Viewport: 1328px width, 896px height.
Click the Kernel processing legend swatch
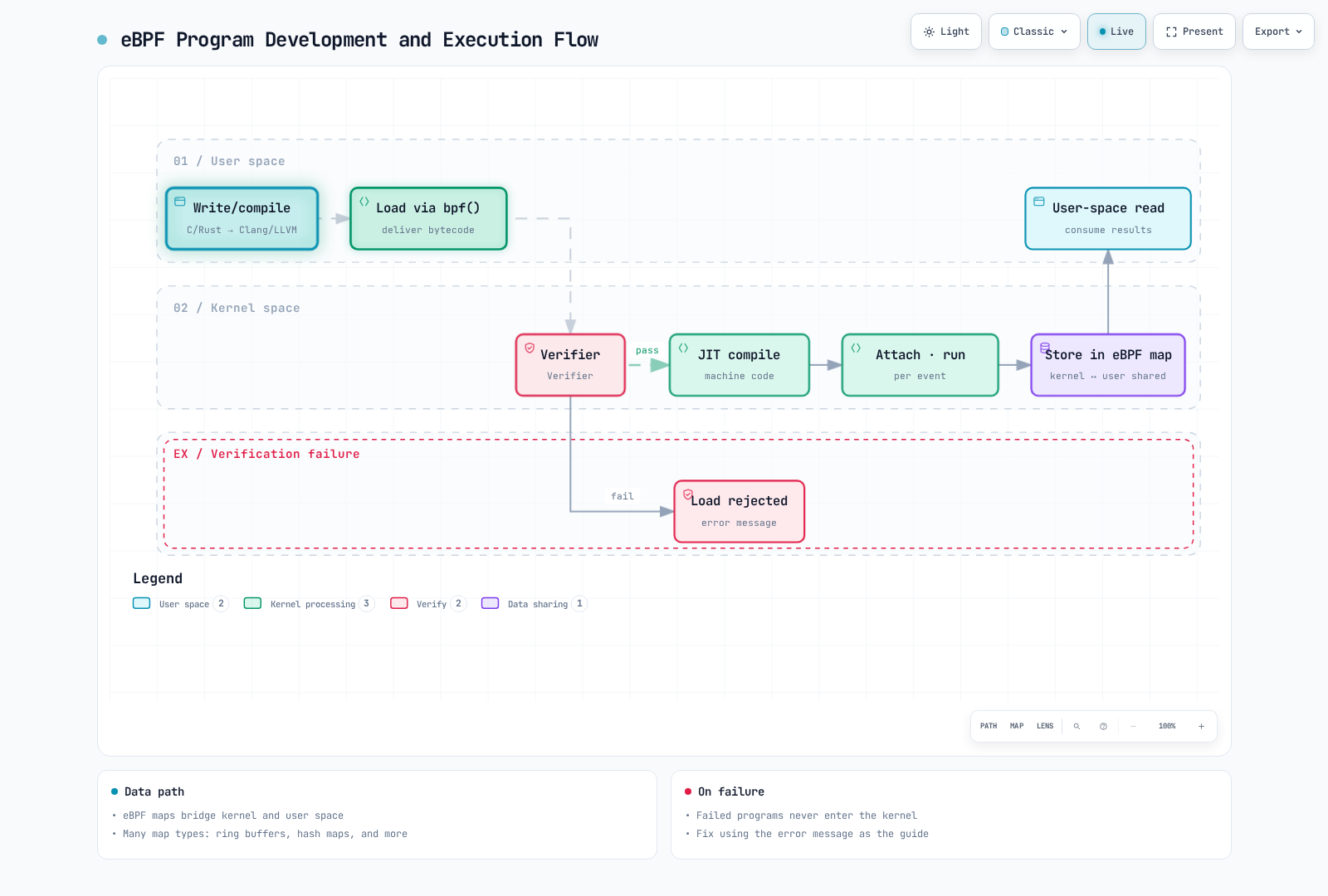click(253, 603)
